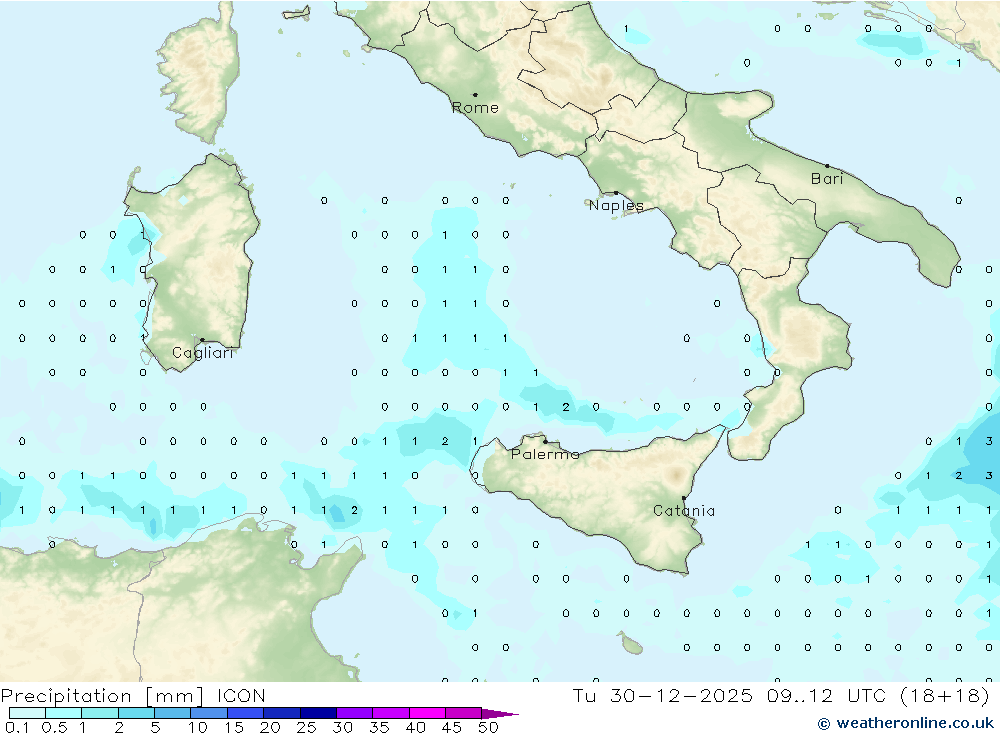Click the Catania city label
The height and width of the screenshot is (733, 1000).
684,511
